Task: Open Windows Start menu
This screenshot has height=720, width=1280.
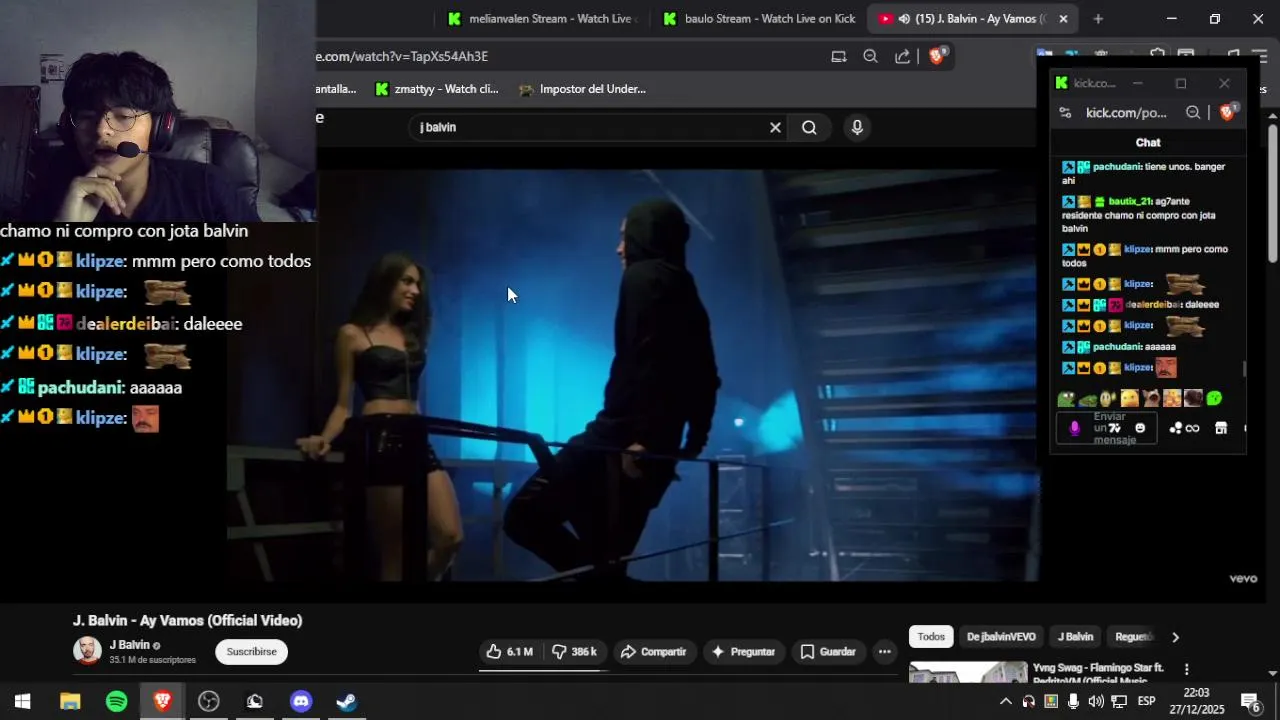Action: click(22, 701)
